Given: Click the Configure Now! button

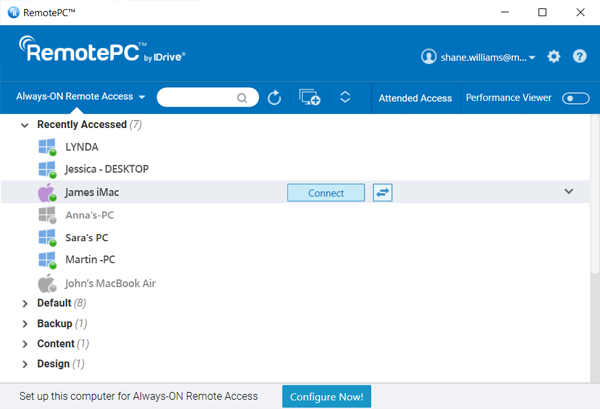Looking at the screenshot, I should tap(327, 397).
